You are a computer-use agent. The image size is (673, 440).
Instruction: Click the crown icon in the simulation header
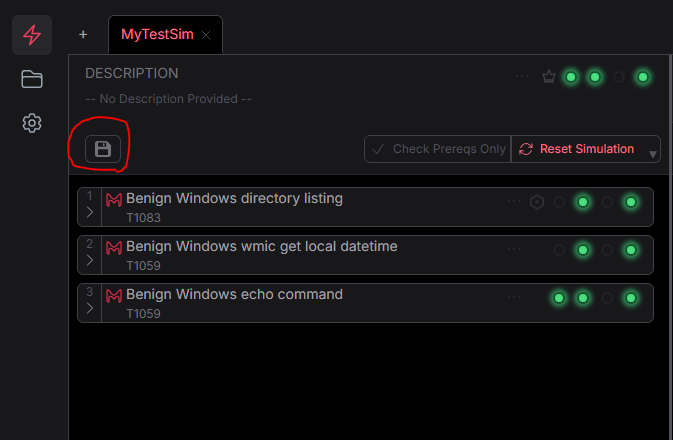(548, 77)
